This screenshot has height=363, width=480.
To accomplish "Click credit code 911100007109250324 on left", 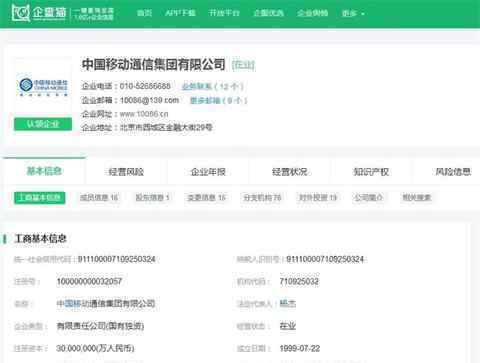I will [x=117, y=259].
